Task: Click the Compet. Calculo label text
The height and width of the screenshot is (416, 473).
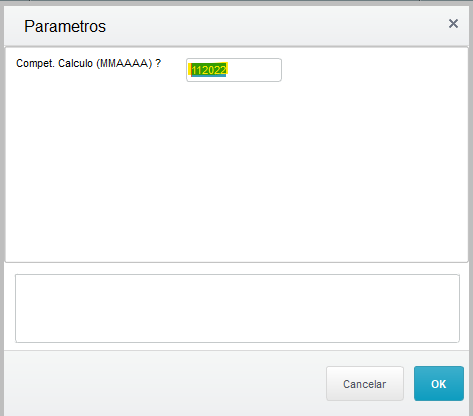Action: [88, 63]
